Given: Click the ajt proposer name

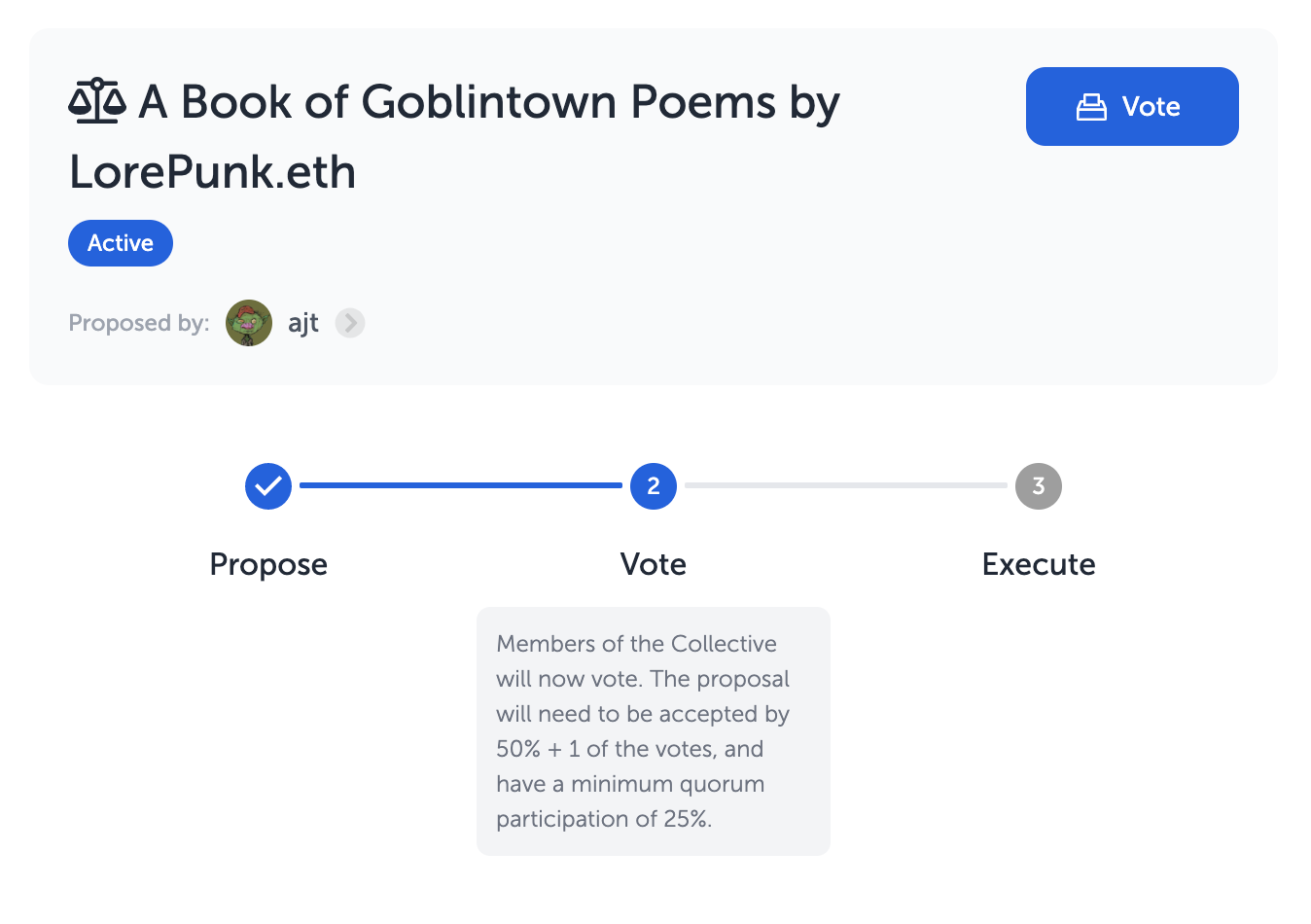Looking at the screenshot, I should click(x=303, y=323).
